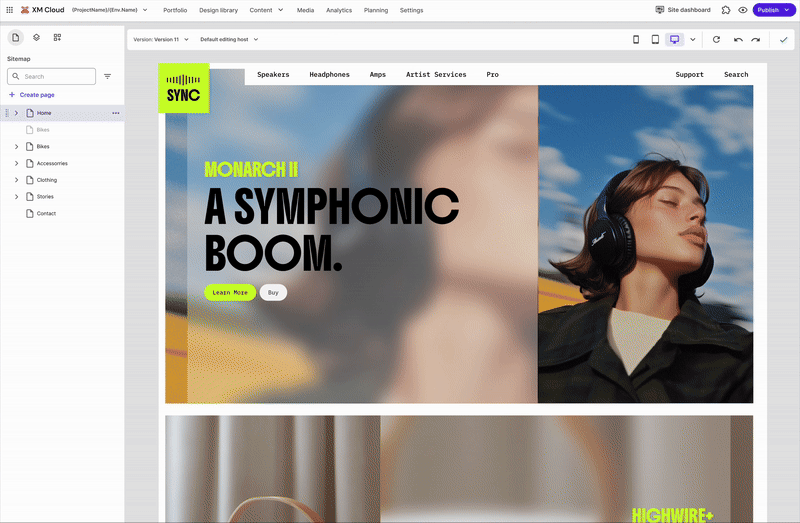The width and height of the screenshot is (800, 523).
Task: Select the Clothing page item
Action: (46, 180)
